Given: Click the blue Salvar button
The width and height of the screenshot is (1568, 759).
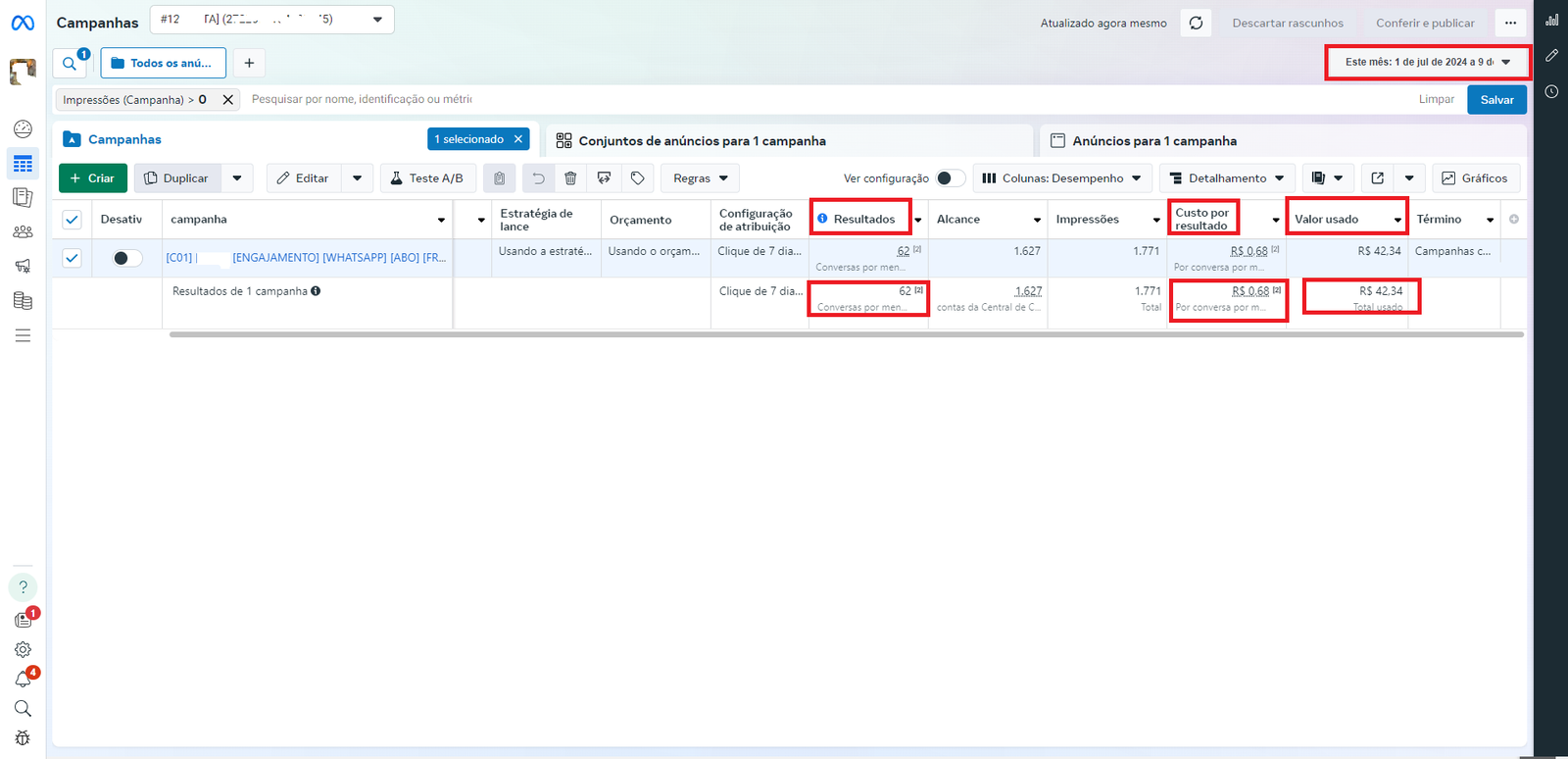Looking at the screenshot, I should pyautogui.click(x=1495, y=100).
